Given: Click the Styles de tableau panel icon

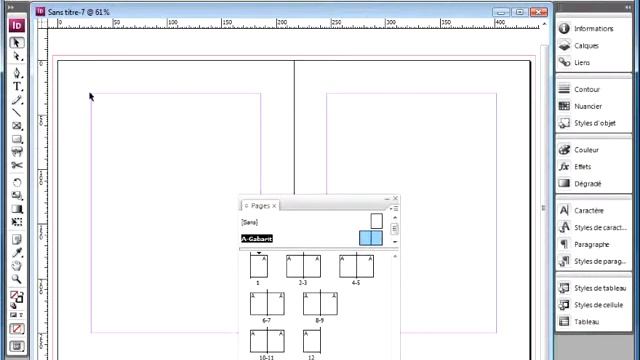Looking at the screenshot, I should (564, 288).
